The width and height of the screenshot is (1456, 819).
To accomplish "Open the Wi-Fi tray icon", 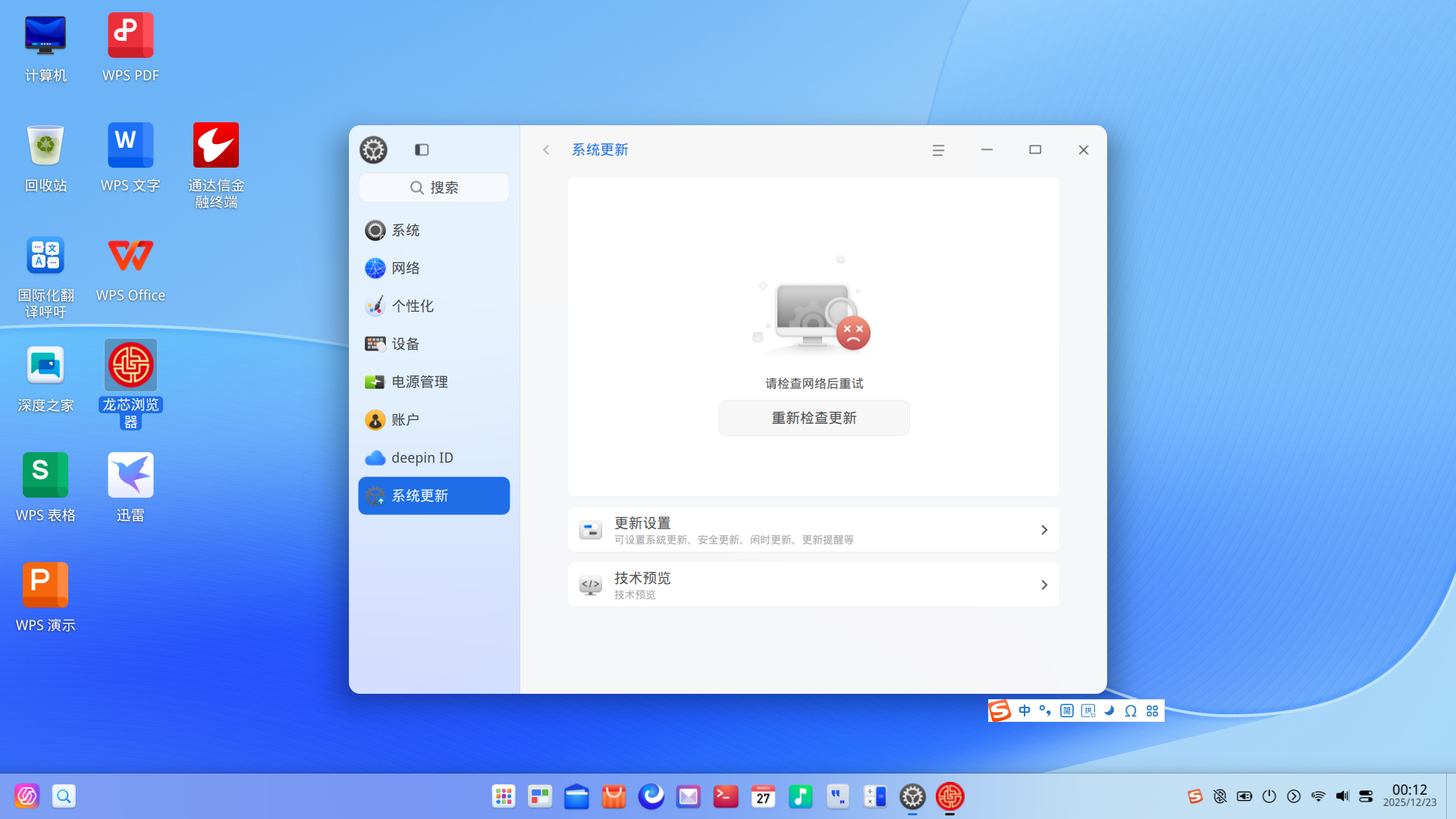I will [x=1318, y=796].
